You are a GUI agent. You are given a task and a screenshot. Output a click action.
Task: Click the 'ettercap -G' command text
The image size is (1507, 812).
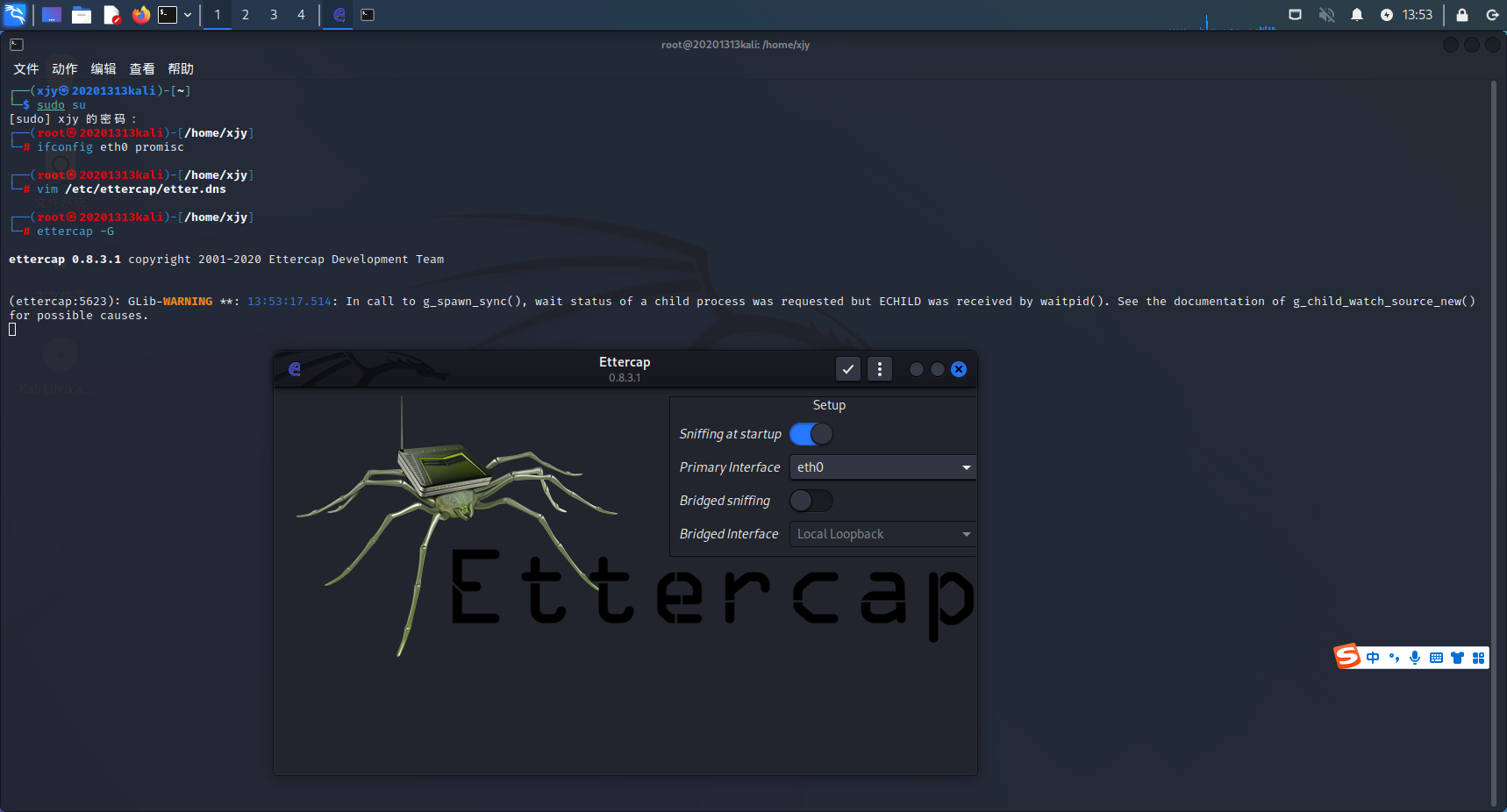click(x=75, y=231)
